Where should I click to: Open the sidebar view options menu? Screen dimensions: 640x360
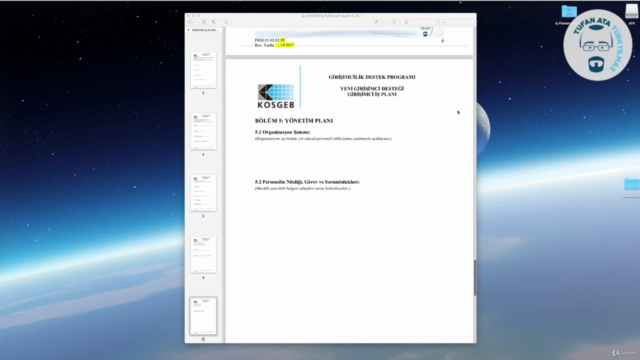coord(192,22)
